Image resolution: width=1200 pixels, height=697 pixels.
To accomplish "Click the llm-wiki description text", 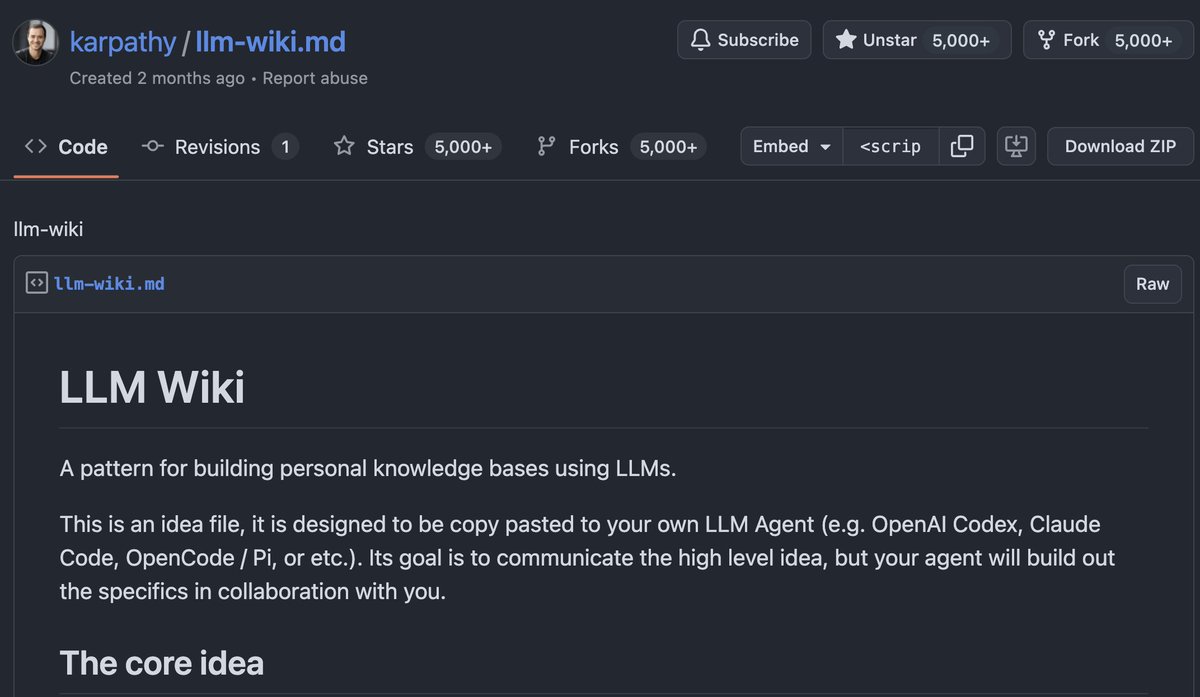I will [48, 230].
